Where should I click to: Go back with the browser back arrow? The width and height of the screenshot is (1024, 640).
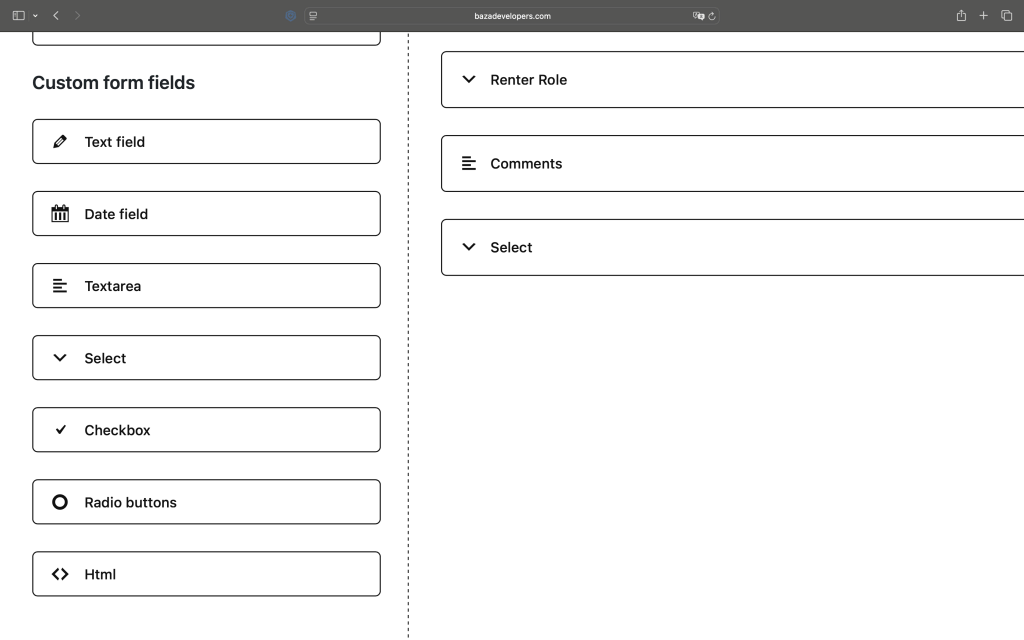click(56, 16)
